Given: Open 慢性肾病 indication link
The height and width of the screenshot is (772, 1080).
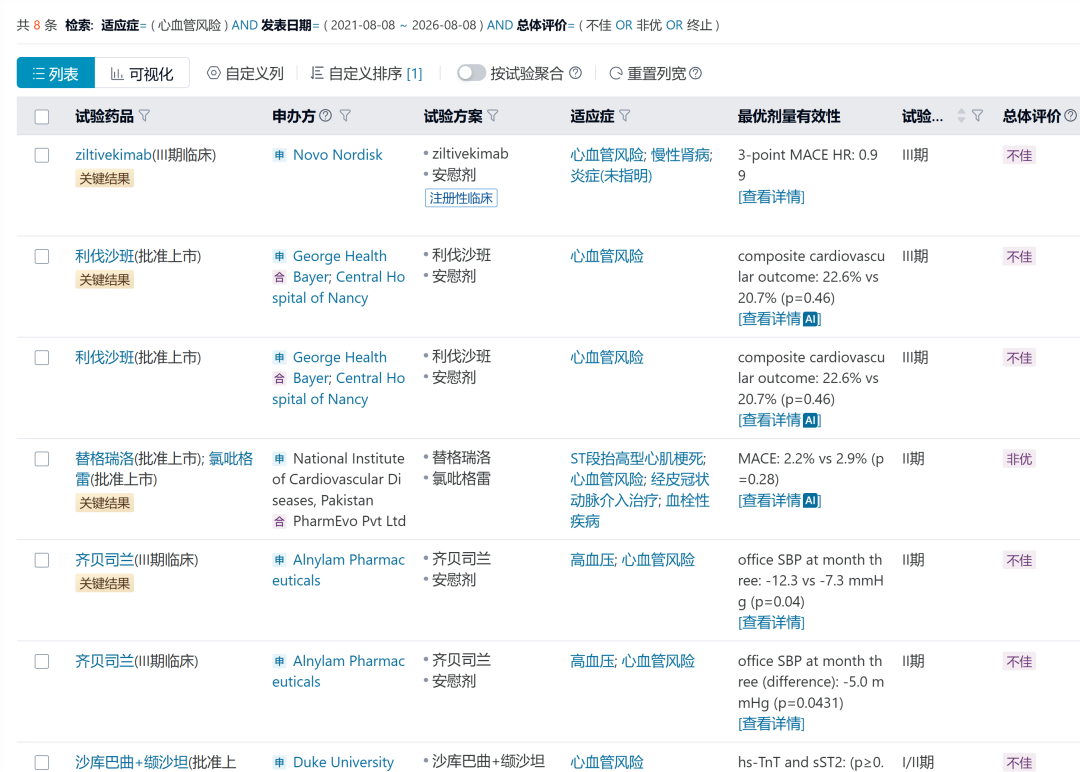Looking at the screenshot, I should point(681,155).
